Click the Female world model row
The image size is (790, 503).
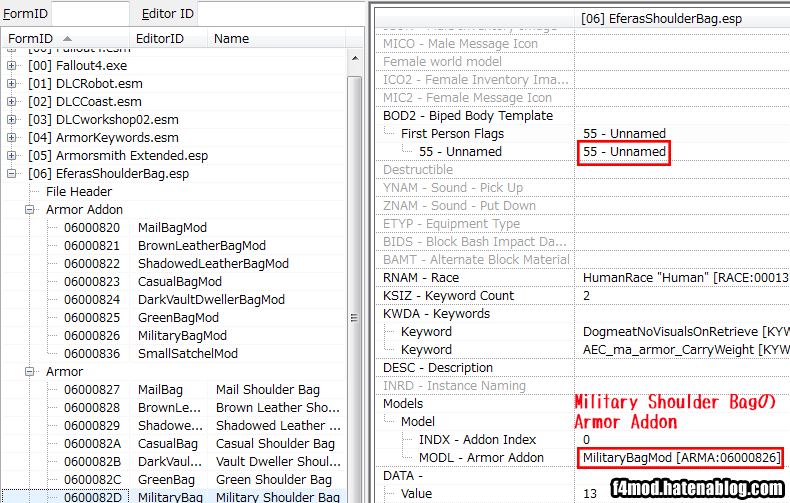click(x=442, y=61)
